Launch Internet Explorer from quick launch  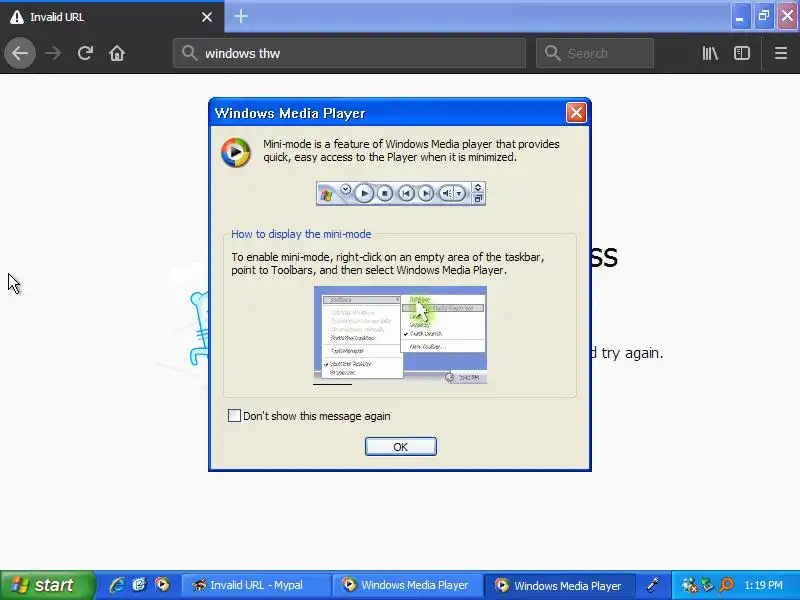pyautogui.click(x=117, y=585)
